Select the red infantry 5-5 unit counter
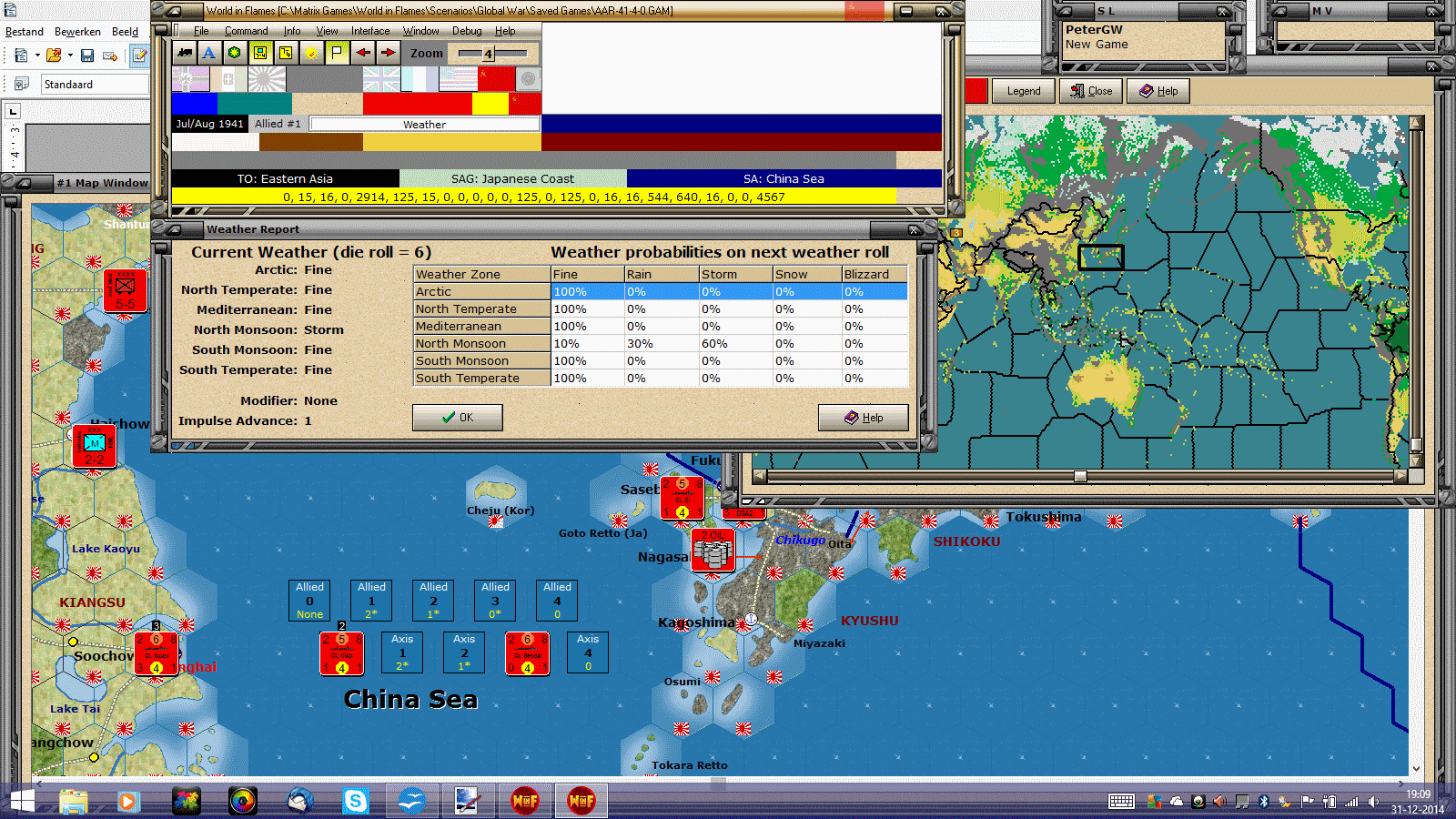Viewport: 1456px width, 819px height. click(x=126, y=290)
